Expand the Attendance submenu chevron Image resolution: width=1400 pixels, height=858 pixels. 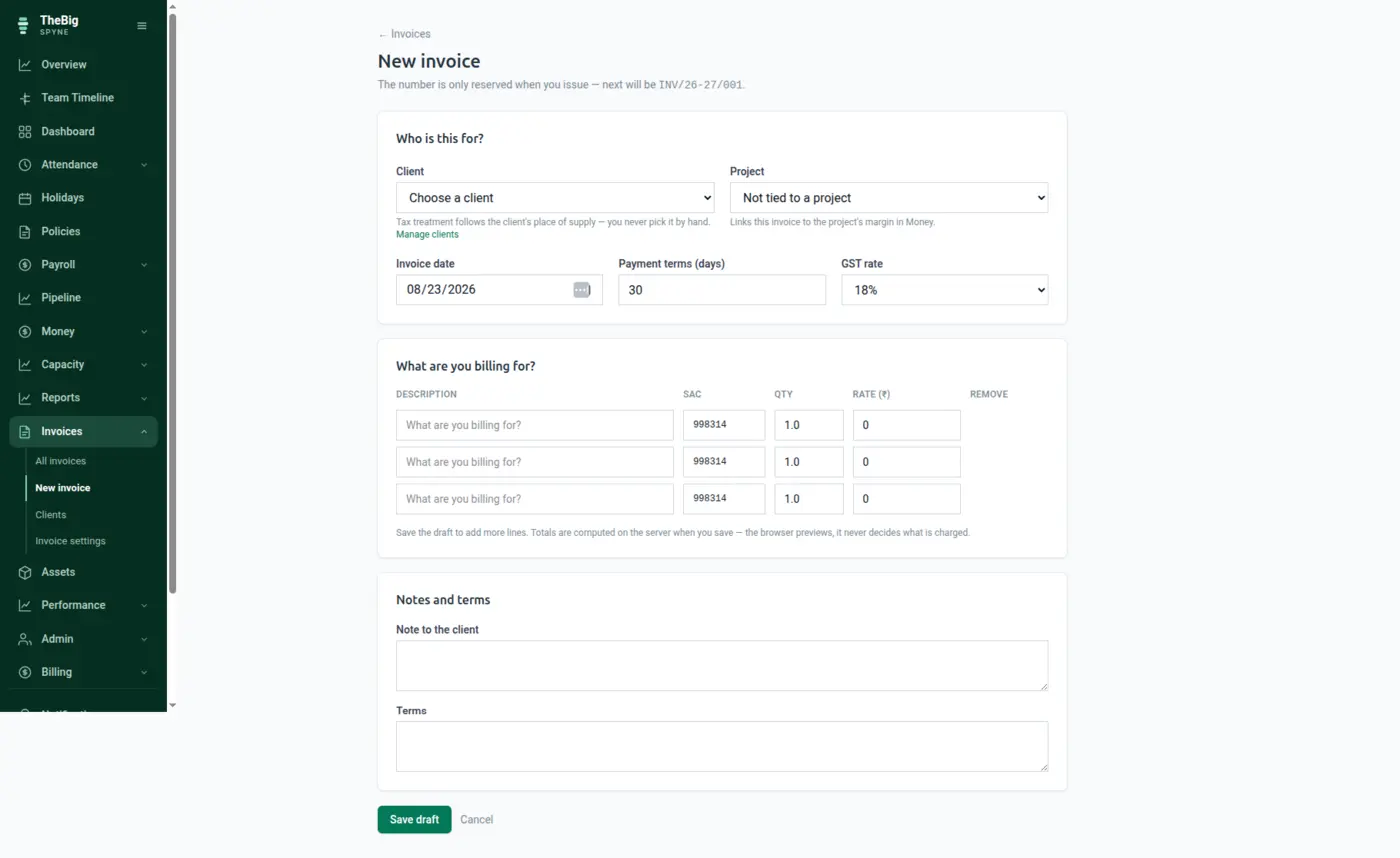pyautogui.click(x=144, y=165)
